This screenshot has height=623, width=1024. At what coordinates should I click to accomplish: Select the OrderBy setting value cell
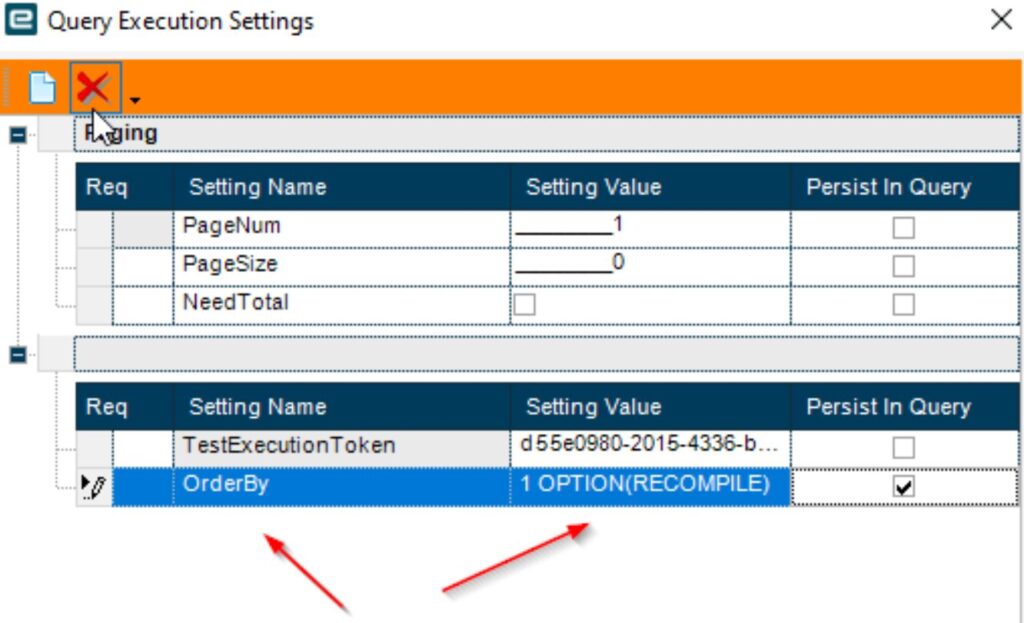coord(650,486)
